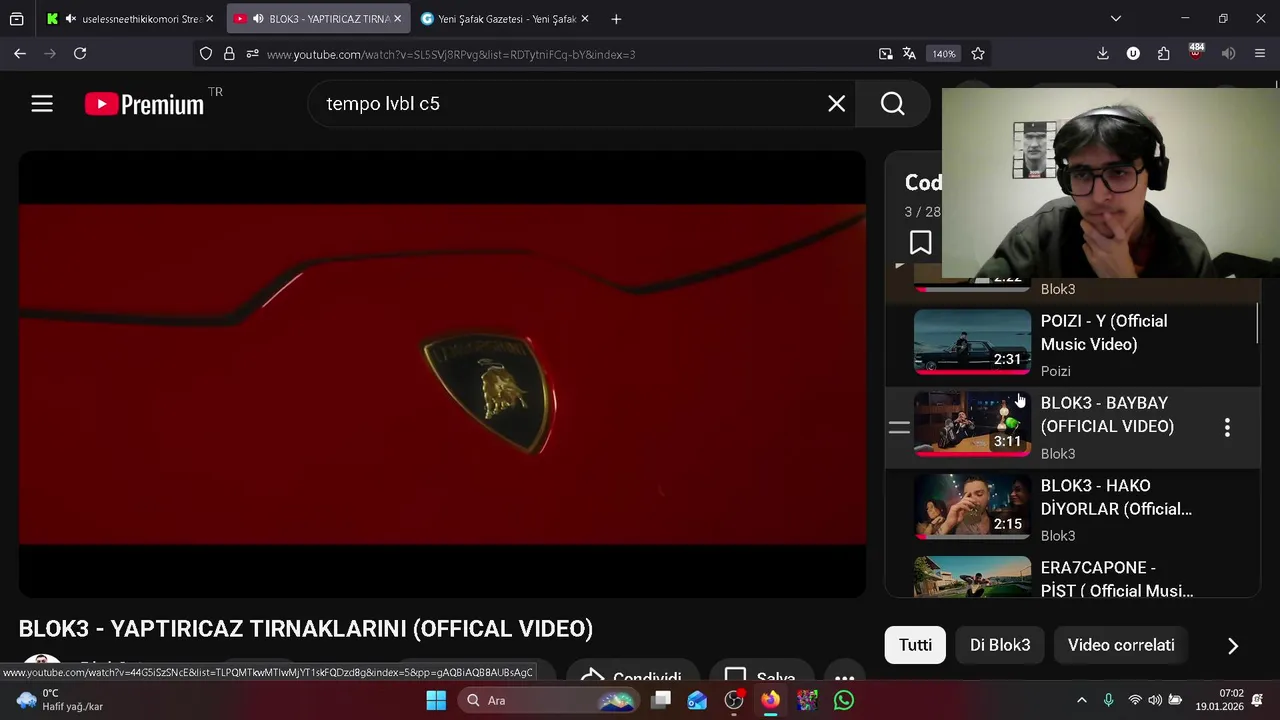Open the circular U extension icon
This screenshot has width=1280, height=720.
click(x=1133, y=54)
